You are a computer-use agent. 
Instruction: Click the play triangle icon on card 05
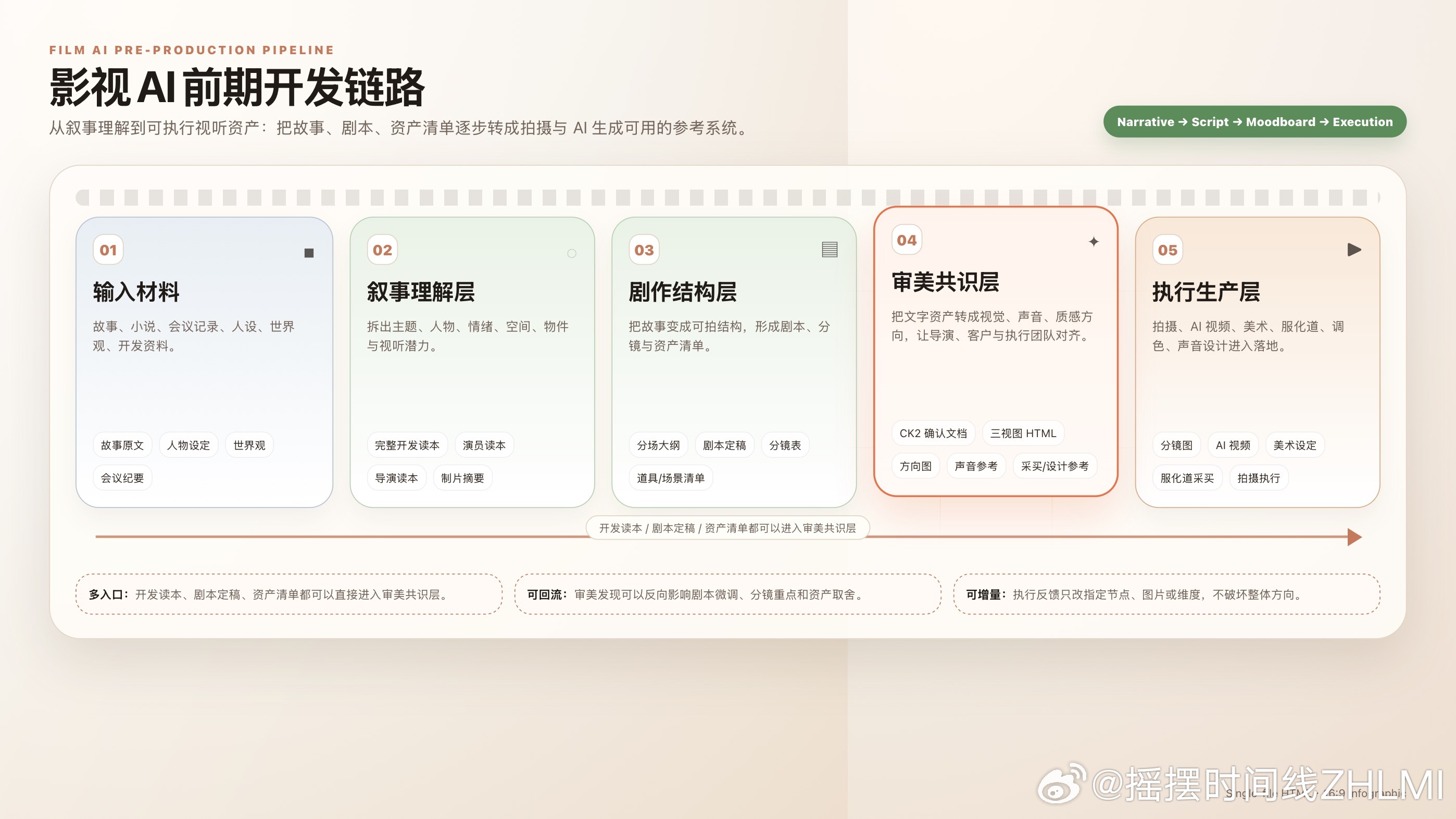click(x=1354, y=250)
